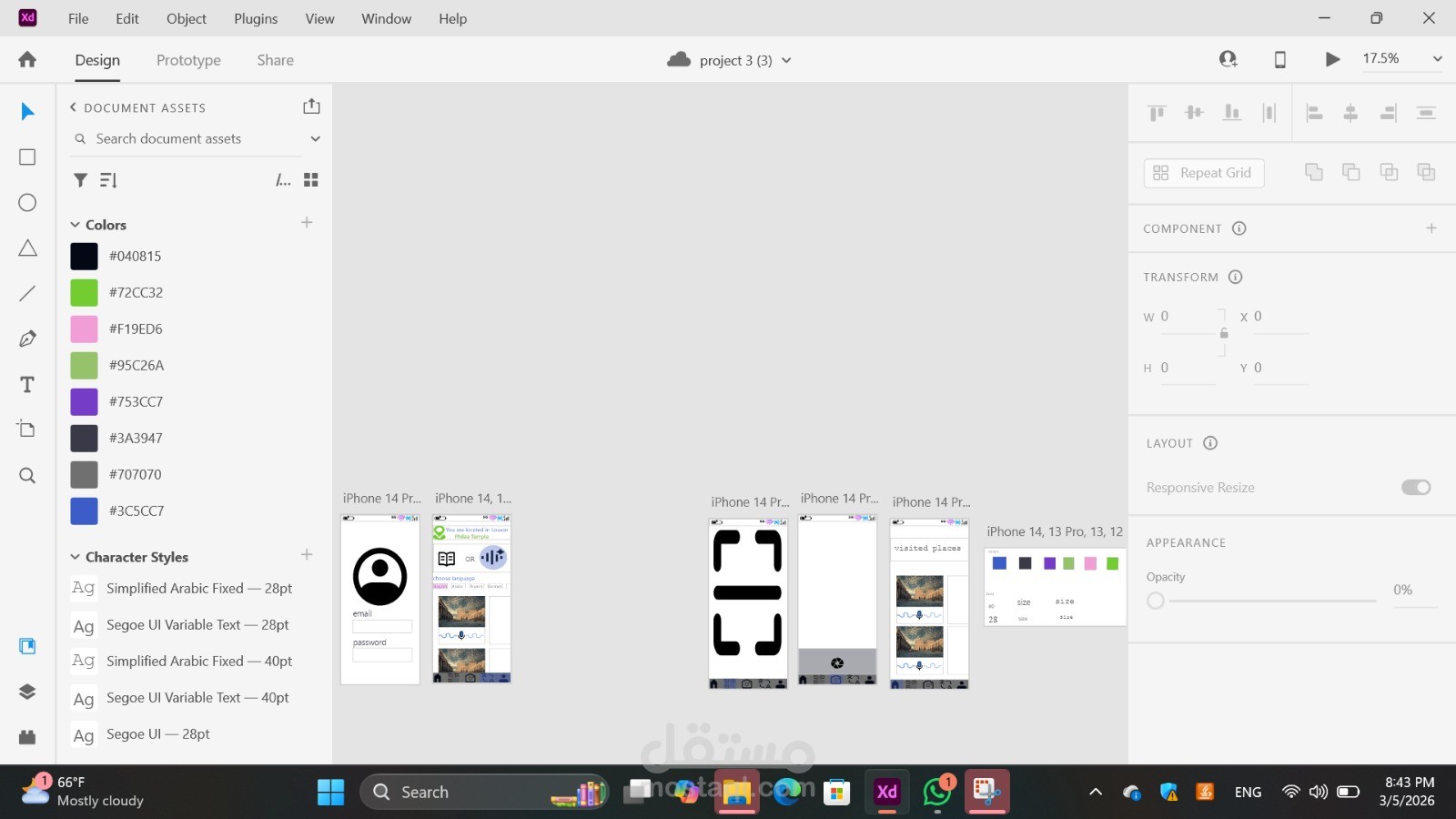Switch assets to grid view
1456x819 pixels.
coord(311,180)
